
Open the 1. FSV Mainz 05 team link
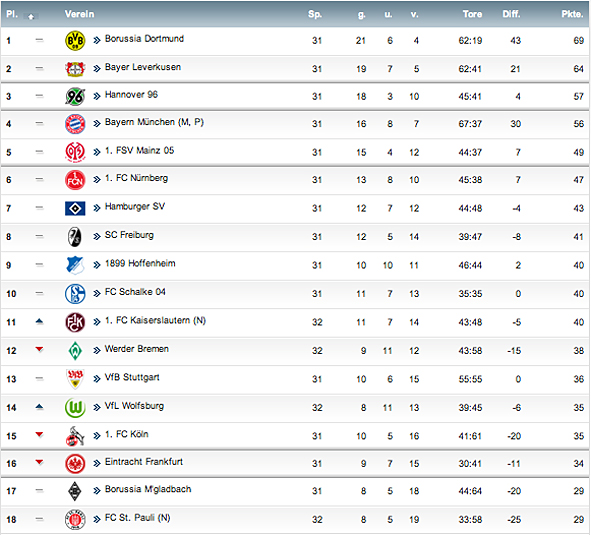pyautogui.click(x=139, y=151)
